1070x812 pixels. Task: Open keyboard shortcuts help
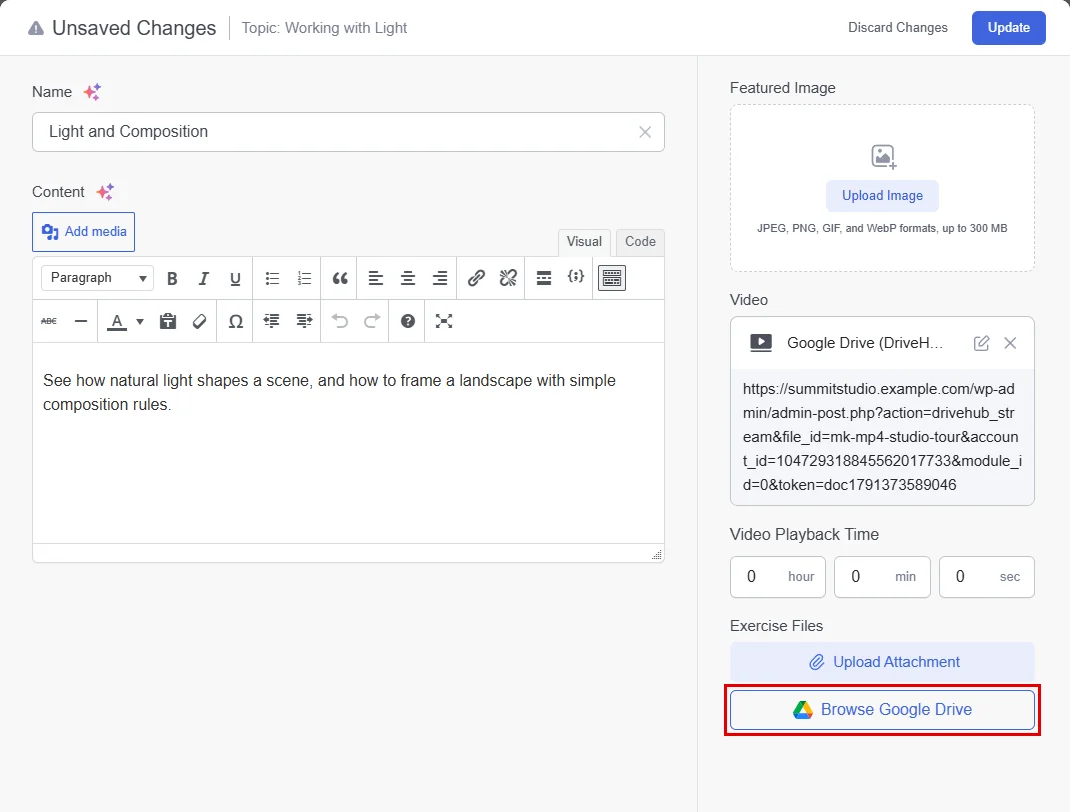[x=408, y=321]
